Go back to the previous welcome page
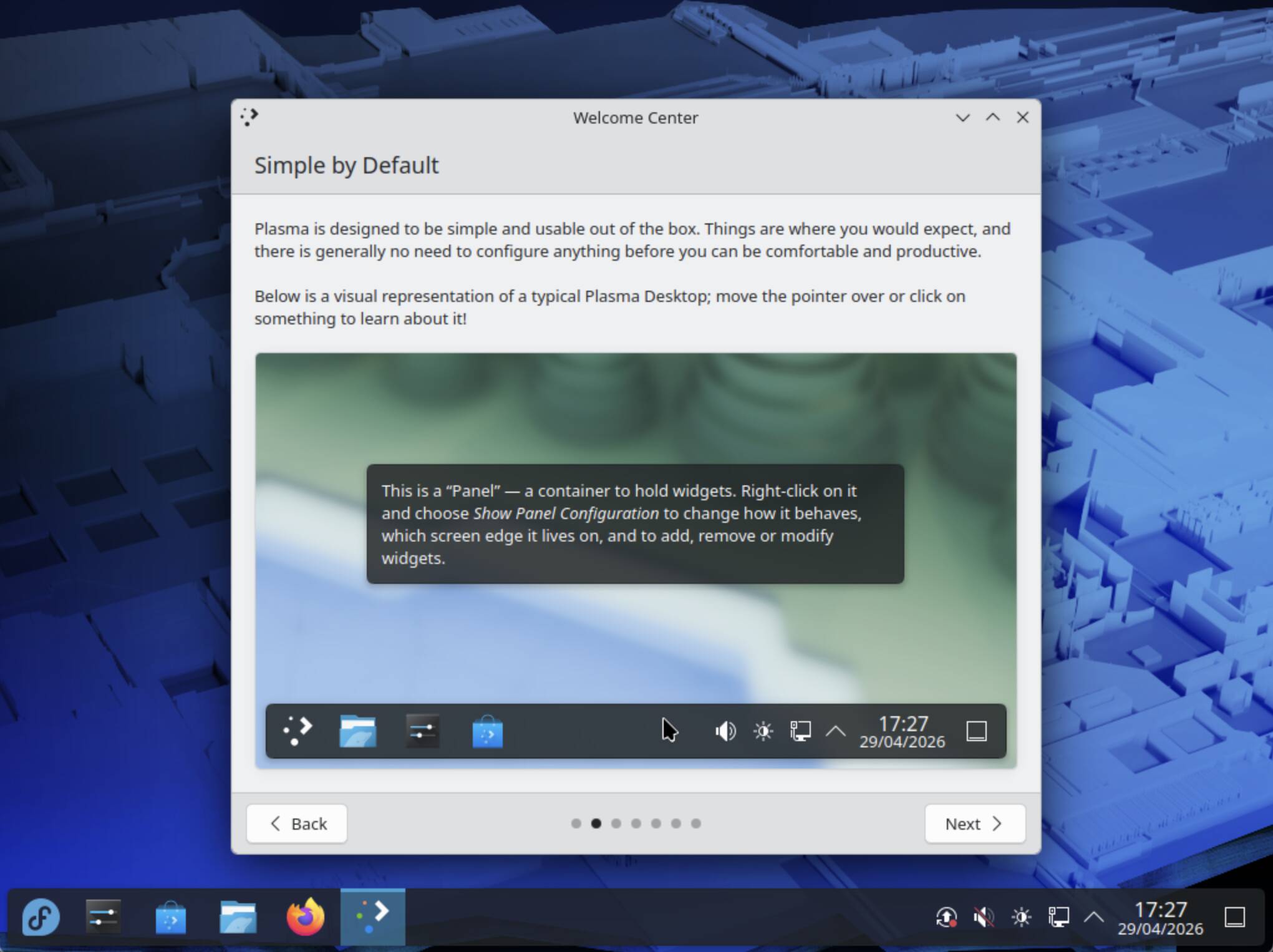 pyautogui.click(x=297, y=823)
